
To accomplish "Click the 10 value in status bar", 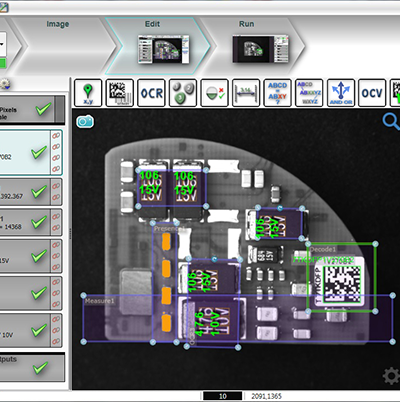I will coord(222,396).
